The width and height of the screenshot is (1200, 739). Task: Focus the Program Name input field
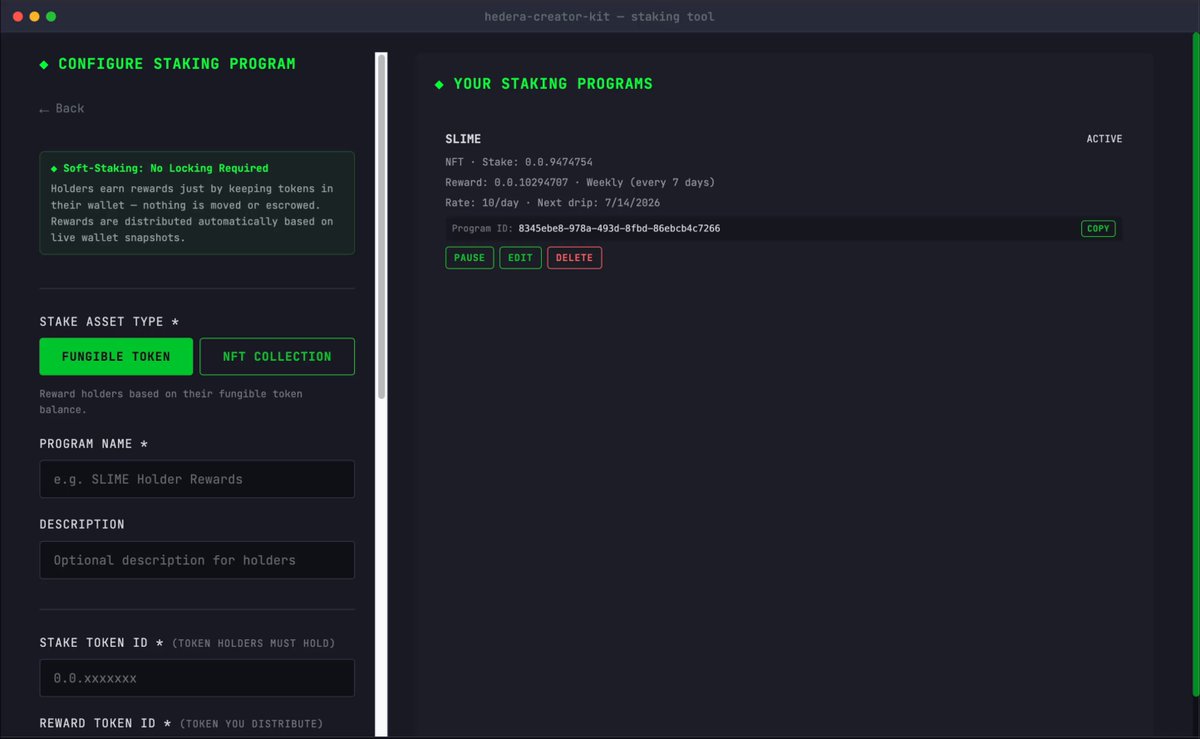pos(197,479)
